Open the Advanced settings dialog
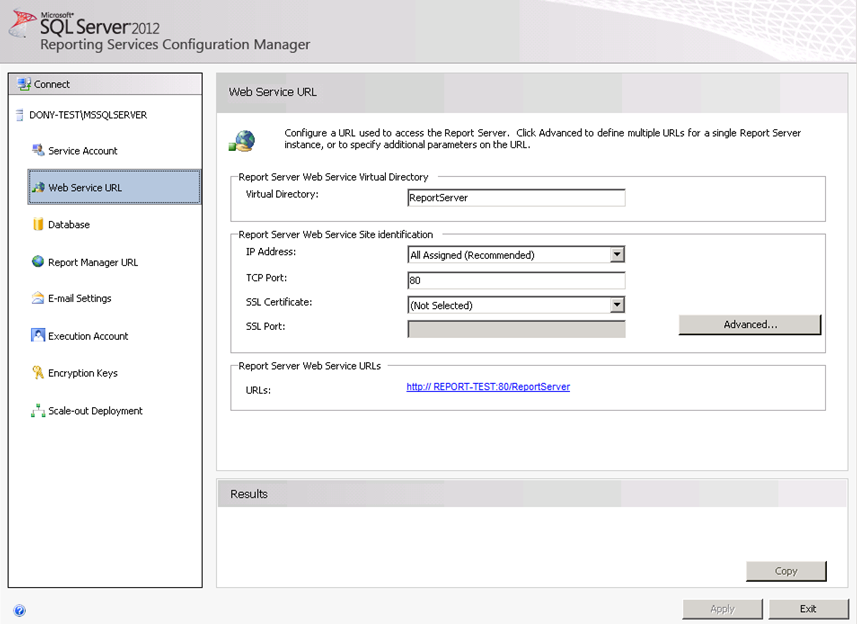This screenshot has height=624, width=857. click(749, 325)
